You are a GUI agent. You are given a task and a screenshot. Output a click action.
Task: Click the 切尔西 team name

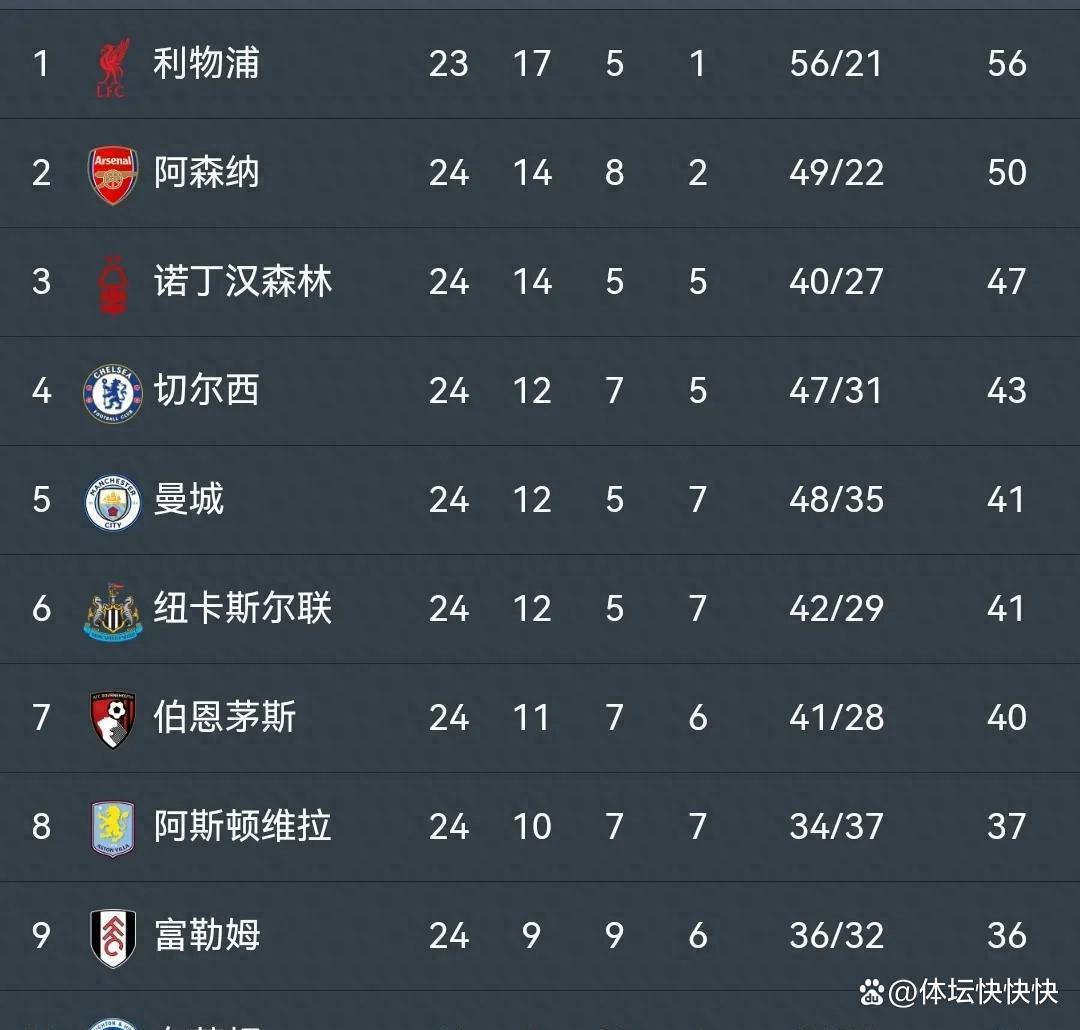206,391
